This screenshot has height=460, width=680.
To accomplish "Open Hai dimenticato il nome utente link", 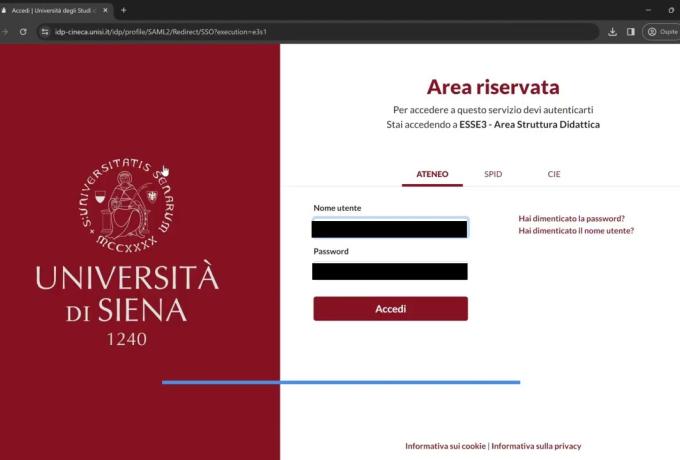I will click(576, 231).
